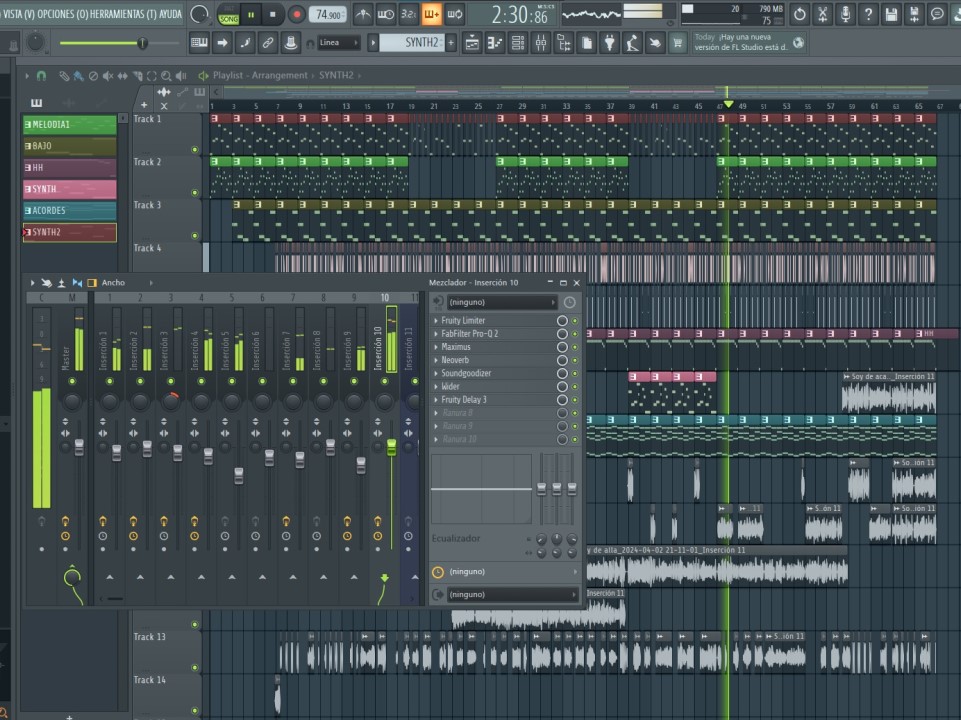Enable typing keyboard to piano icon

click(x=199, y=43)
